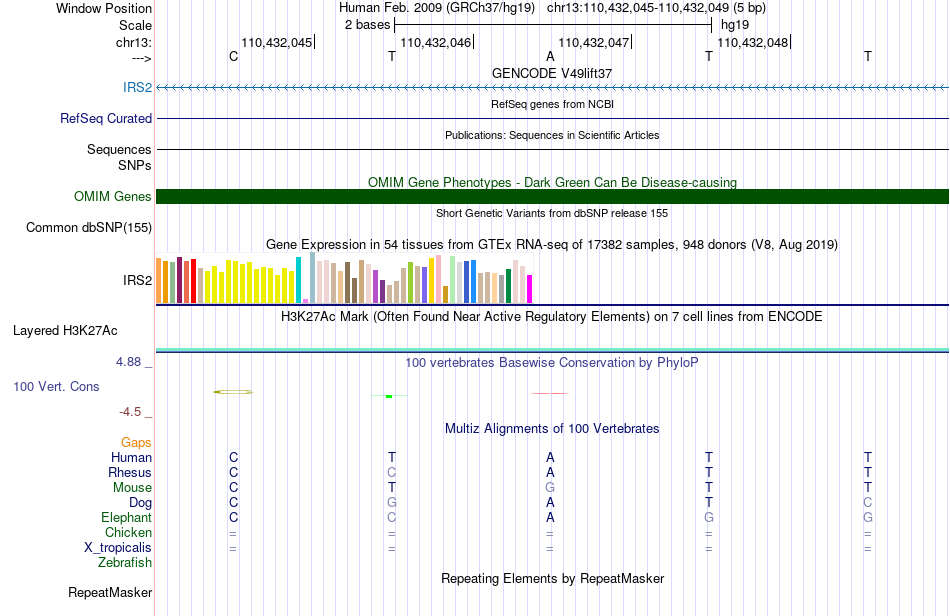Click the title 'GENCODE V49lift37'

tap(552, 73)
